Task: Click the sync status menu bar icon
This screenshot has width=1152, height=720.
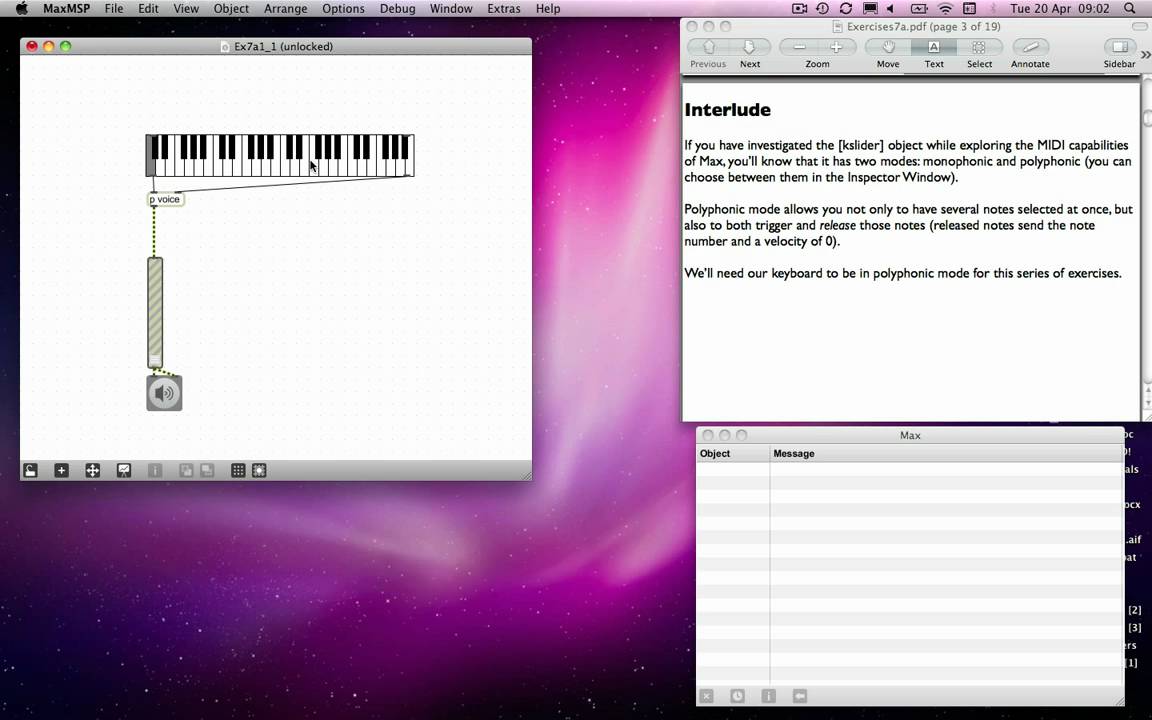Action: (x=846, y=9)
